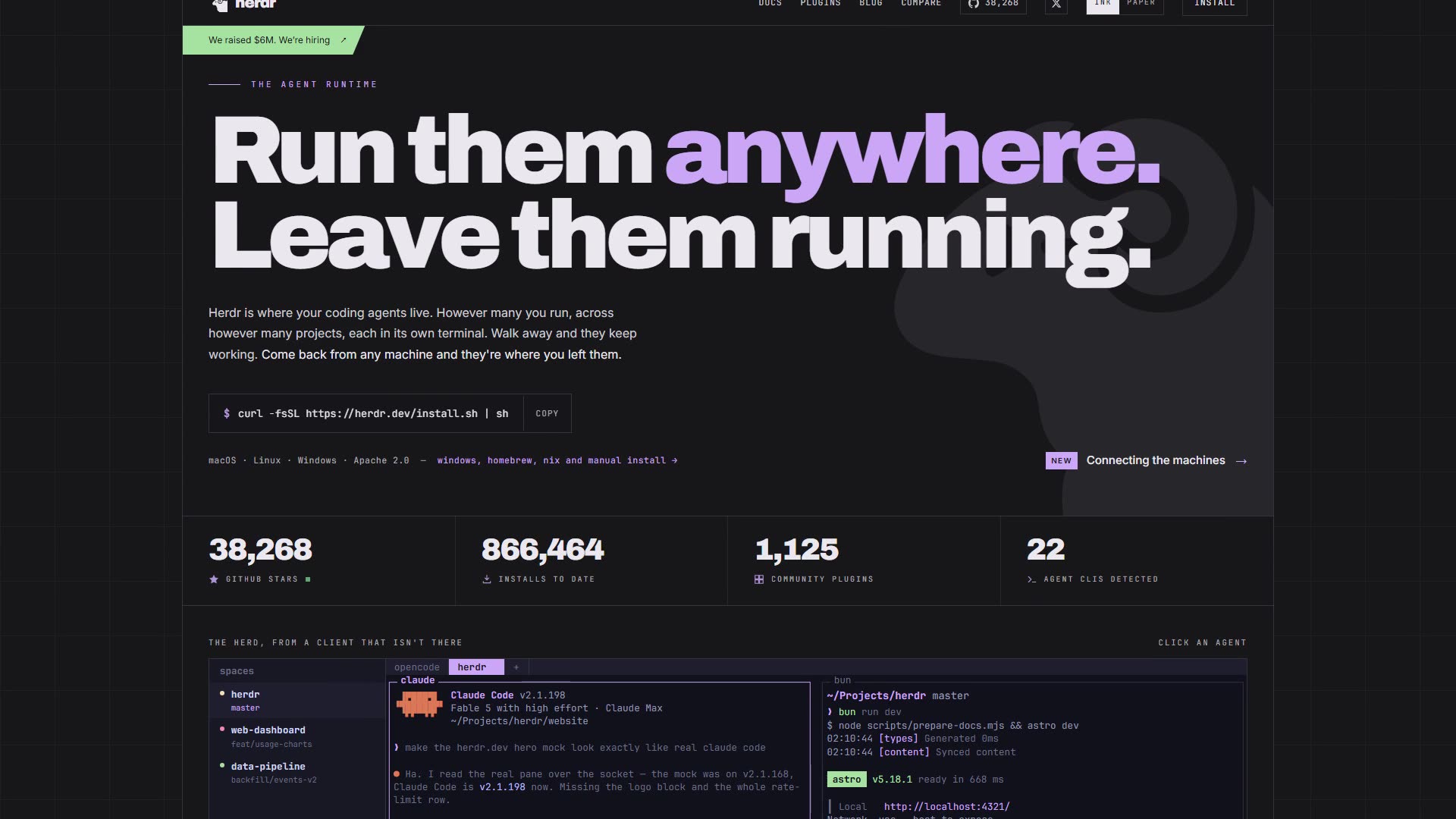Click the Claude Code pixel mascot icon

[x=419, y=704]
